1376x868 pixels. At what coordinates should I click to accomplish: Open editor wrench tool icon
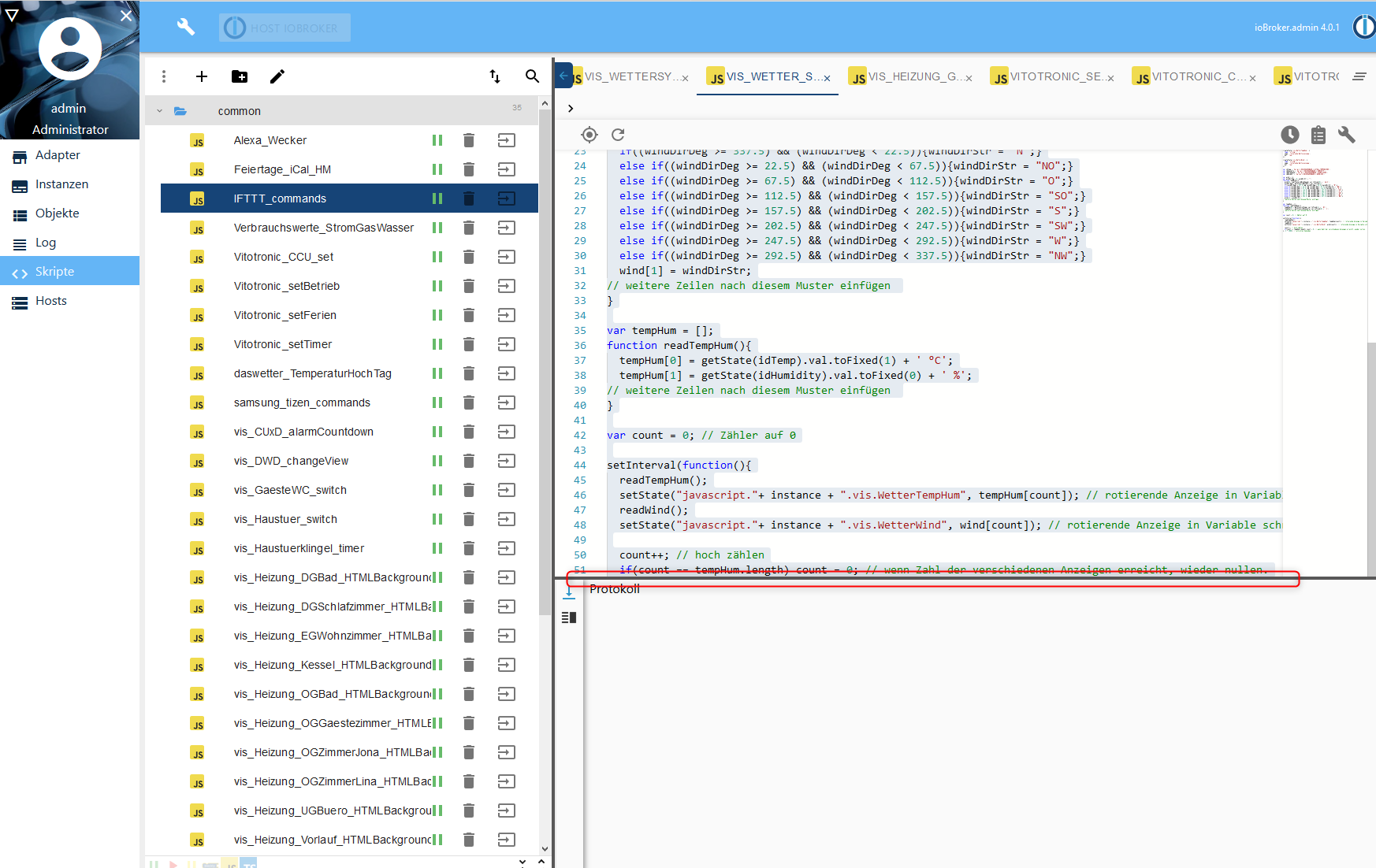click(x=1347, y=135)
